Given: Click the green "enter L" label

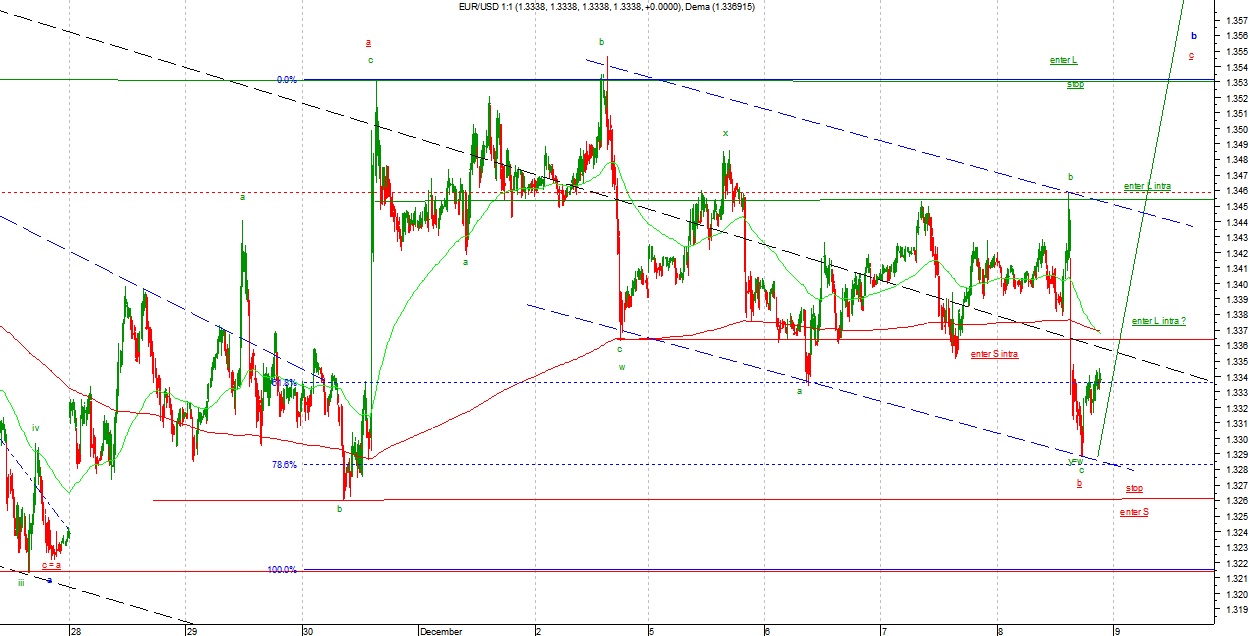Looking at the screenshot, I should [x=1063, y=60].
